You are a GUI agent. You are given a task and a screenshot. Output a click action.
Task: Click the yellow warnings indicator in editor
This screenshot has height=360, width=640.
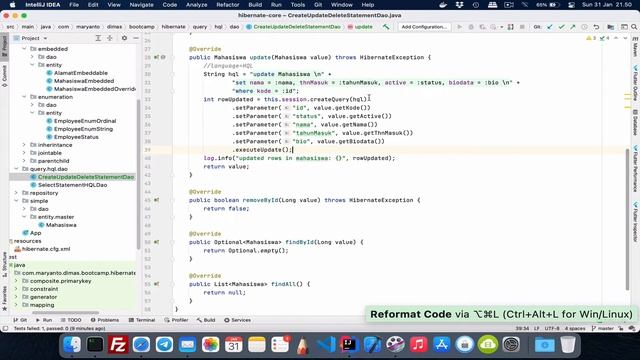coord(591,38)
